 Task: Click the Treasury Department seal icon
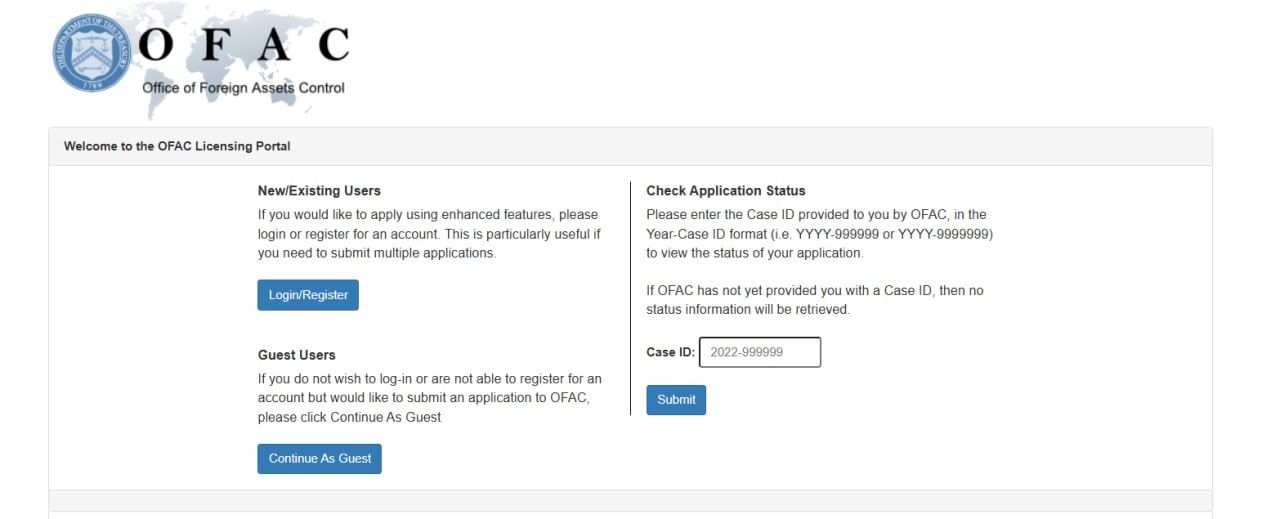pos(92,53)
